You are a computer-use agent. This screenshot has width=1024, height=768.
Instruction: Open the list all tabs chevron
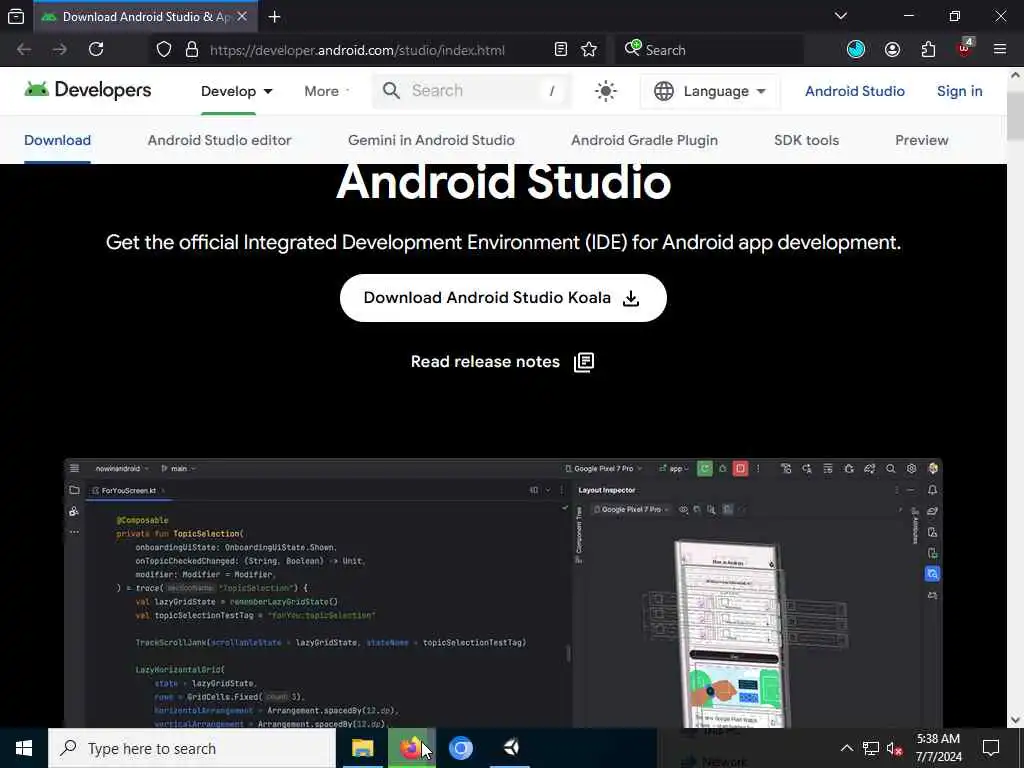coord(841,16)
